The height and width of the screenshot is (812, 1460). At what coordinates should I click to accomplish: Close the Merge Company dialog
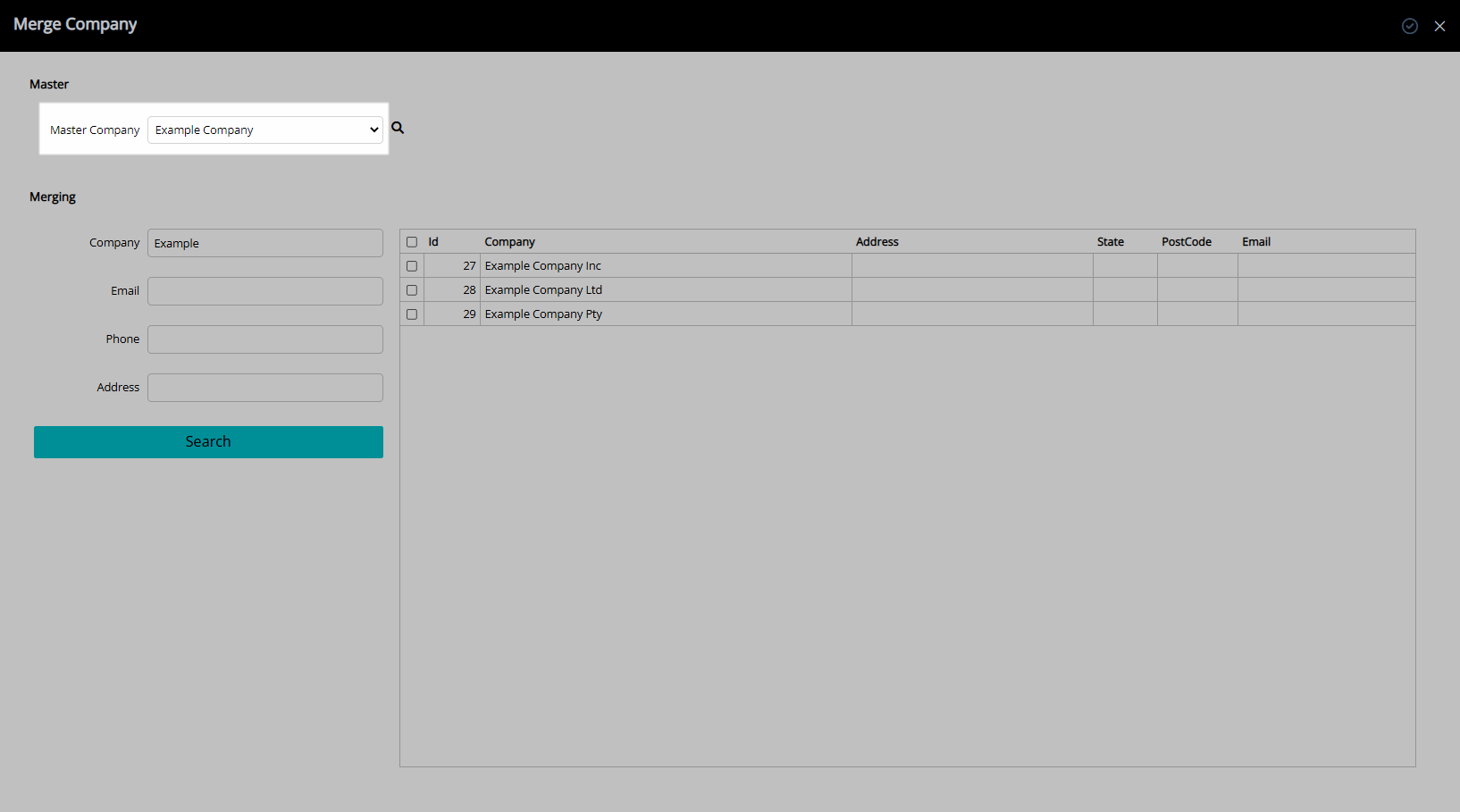(1439, 26)
